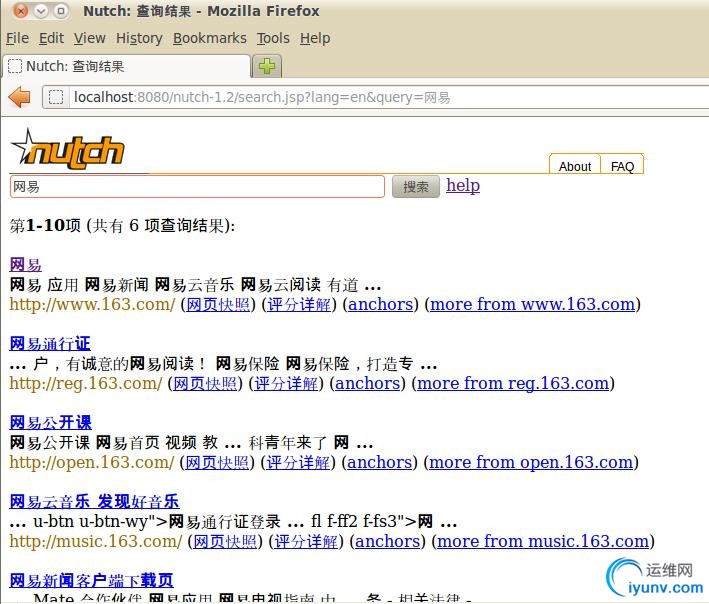Open 网页快照 for www.163.com
709x604 pixels.
pos(218,305)
